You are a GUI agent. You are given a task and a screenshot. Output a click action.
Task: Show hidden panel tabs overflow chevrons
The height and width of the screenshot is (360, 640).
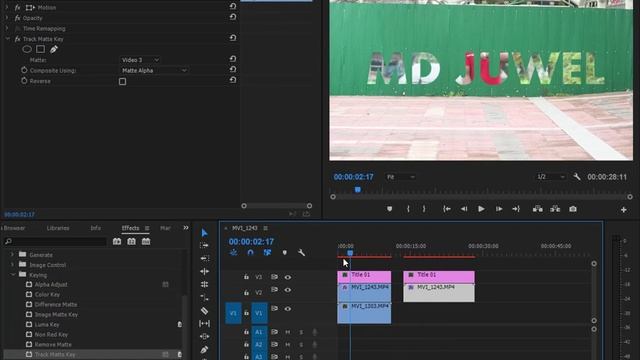point(186,228)
